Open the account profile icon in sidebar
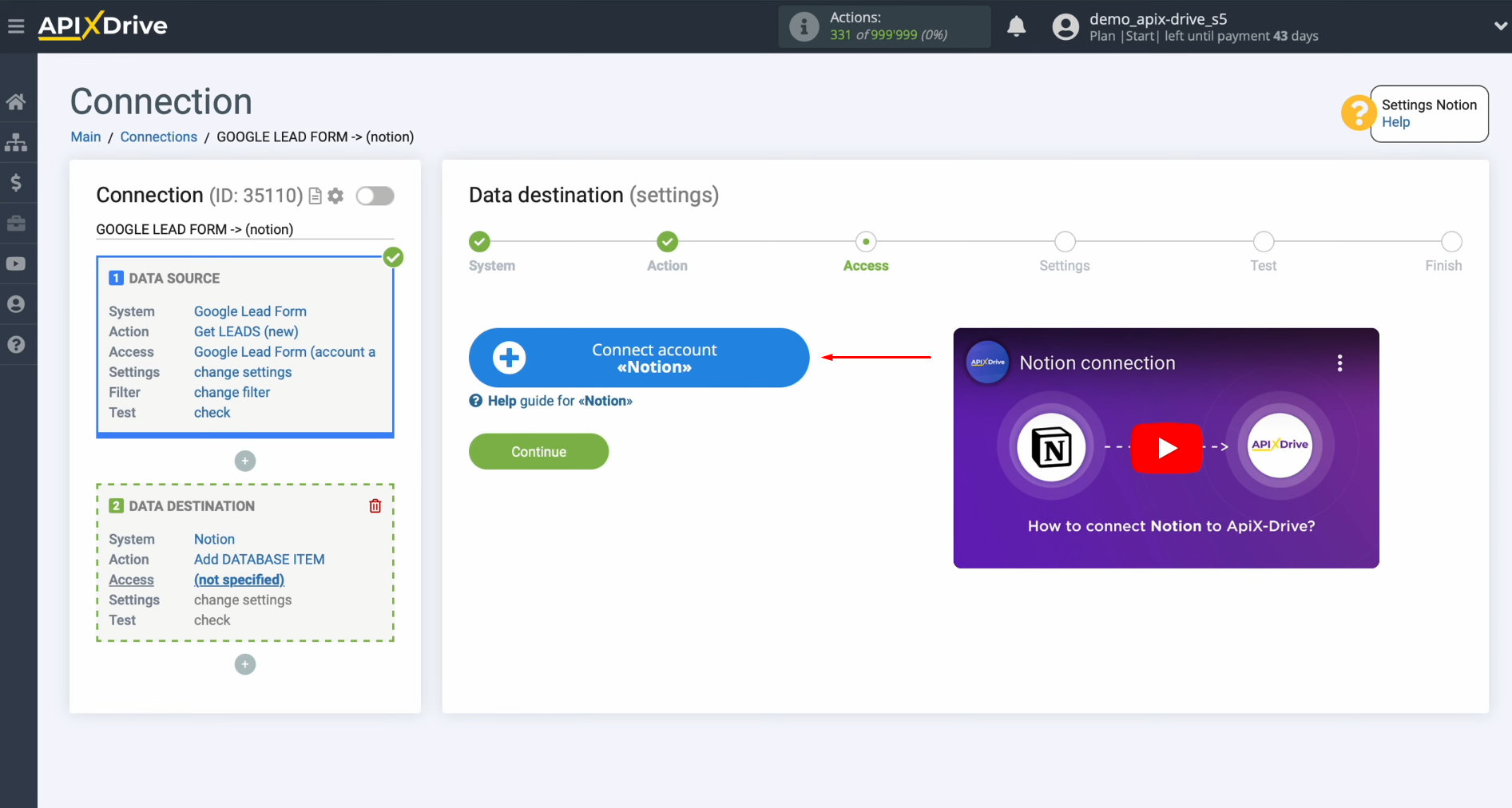The image size is (1512, 808). [17, 304]
